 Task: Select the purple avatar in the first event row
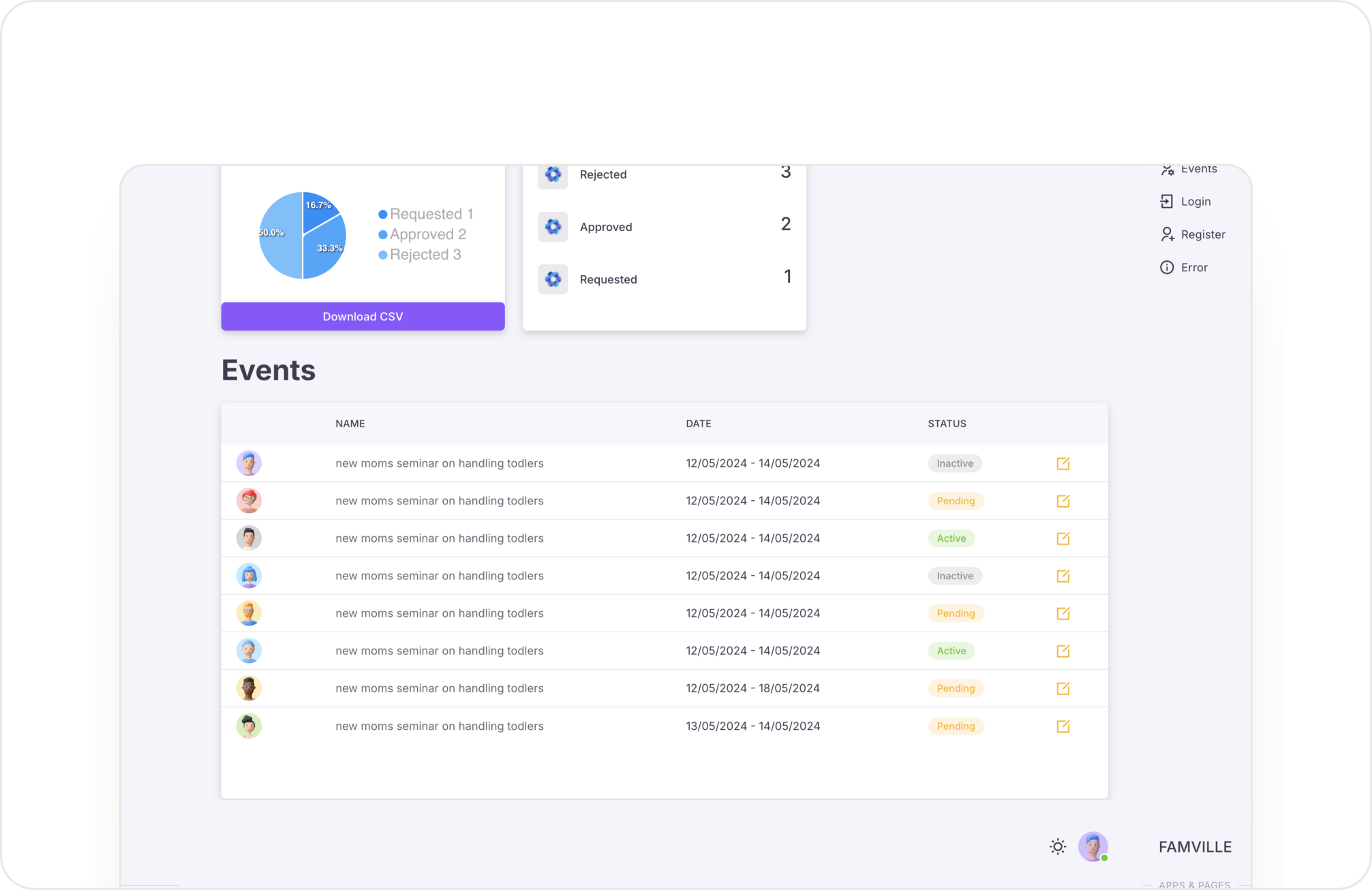click(249, 463)
